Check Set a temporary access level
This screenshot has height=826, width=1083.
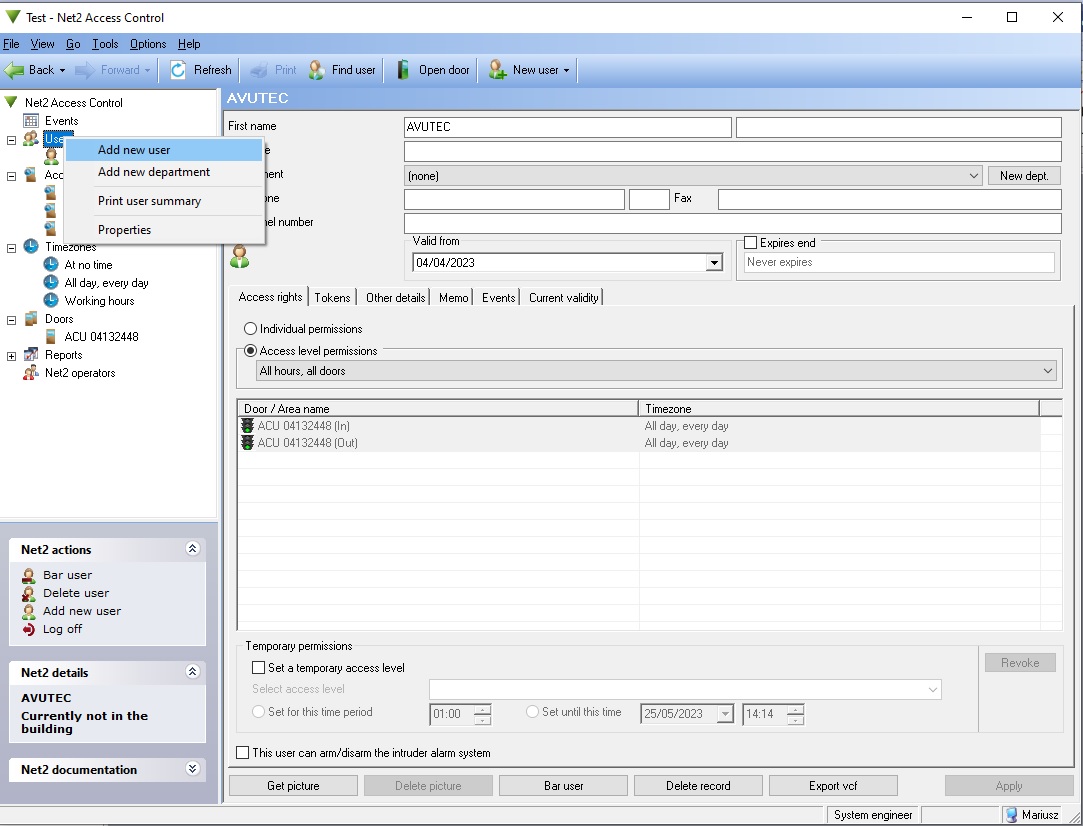point(258,668)
